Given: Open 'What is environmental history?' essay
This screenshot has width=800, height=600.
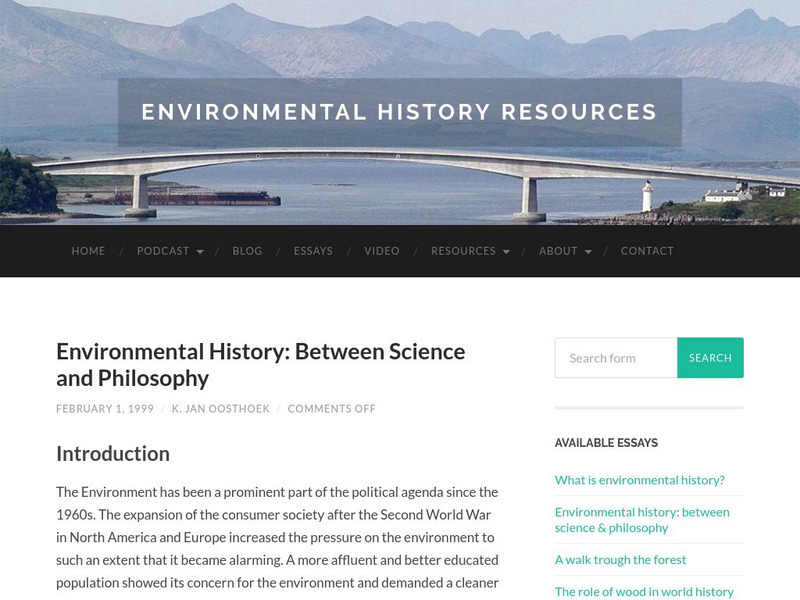Looking at the screenshot, I should coord(639,480).
